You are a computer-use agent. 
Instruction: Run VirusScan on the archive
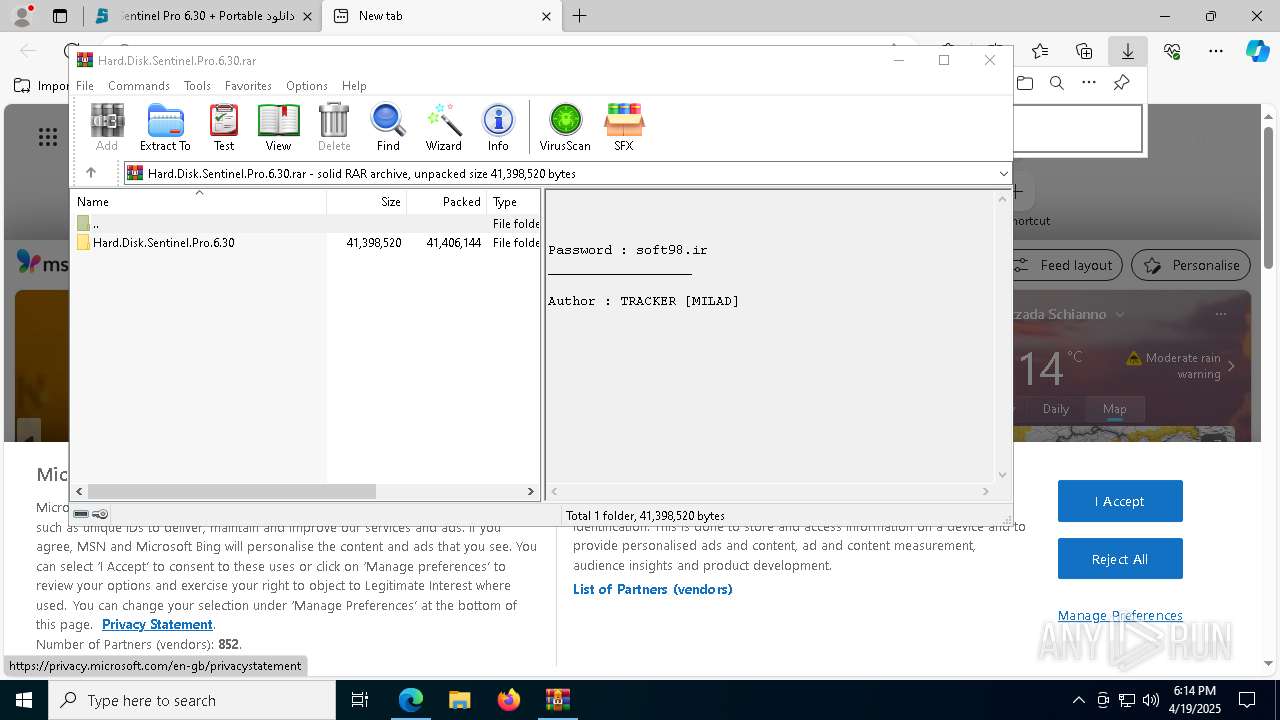pyautogui.click(x=565, y=127)
